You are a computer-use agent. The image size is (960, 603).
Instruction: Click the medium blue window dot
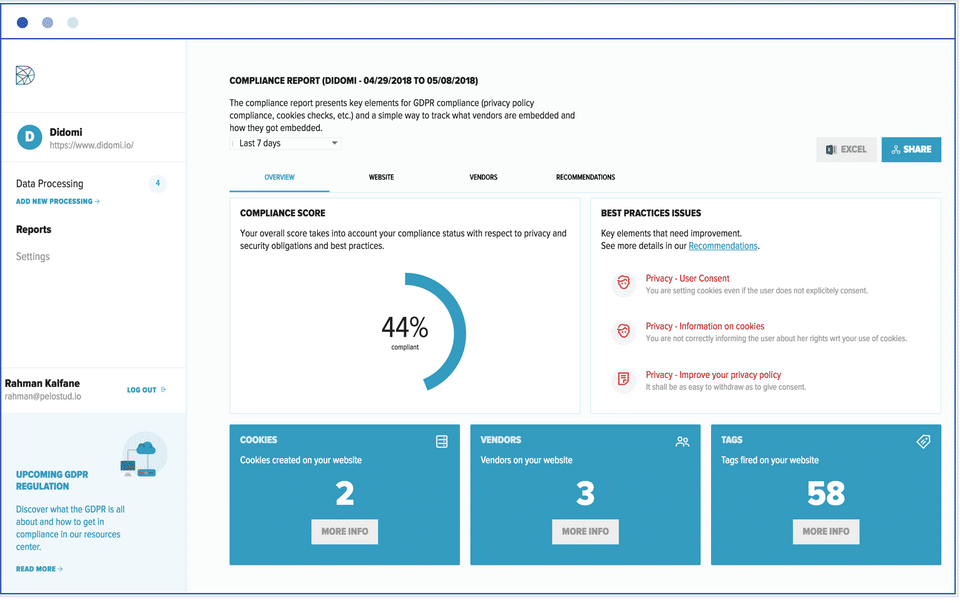(x=48, y=23)
